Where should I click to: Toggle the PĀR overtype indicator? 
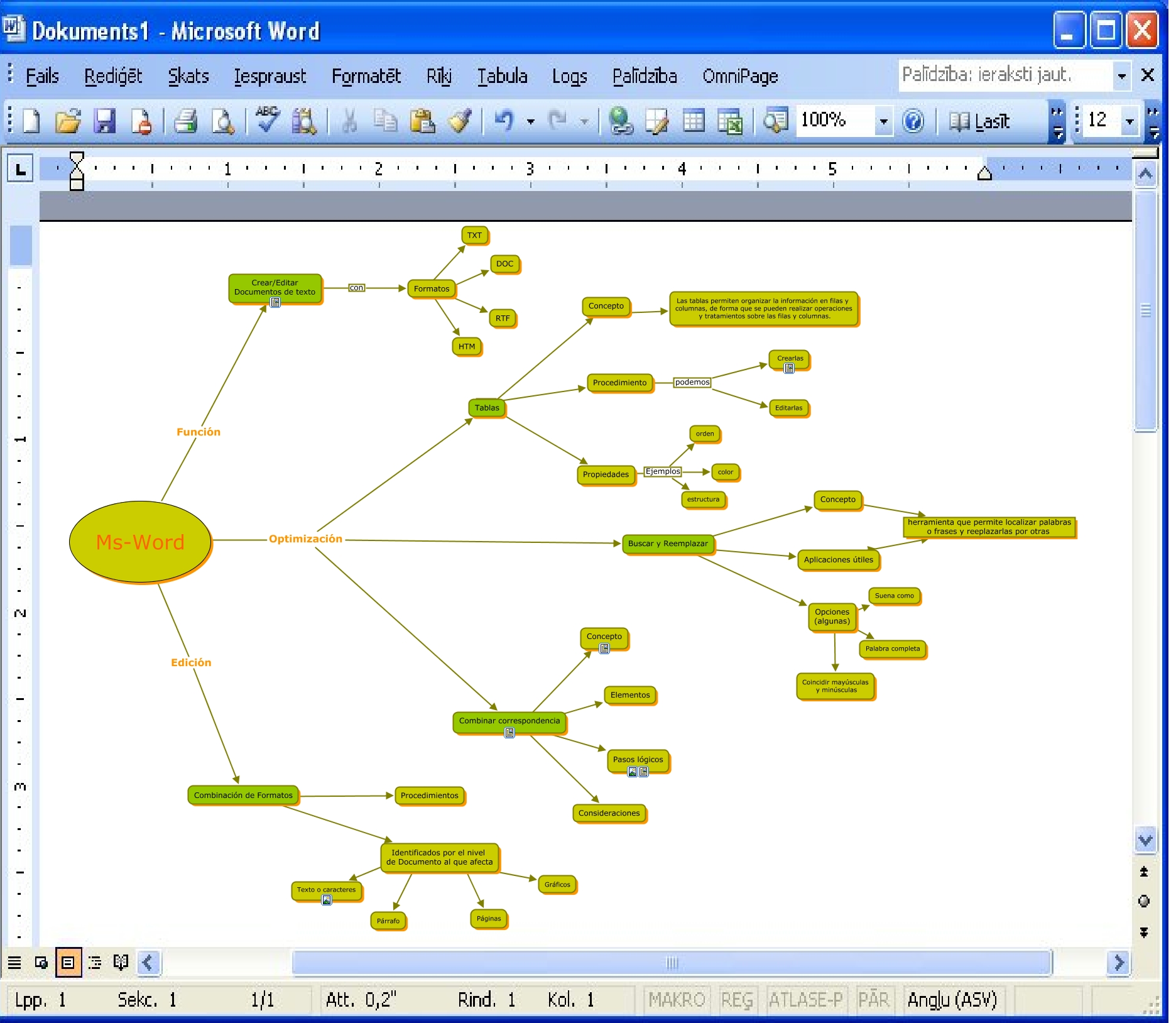point(873,1000)
